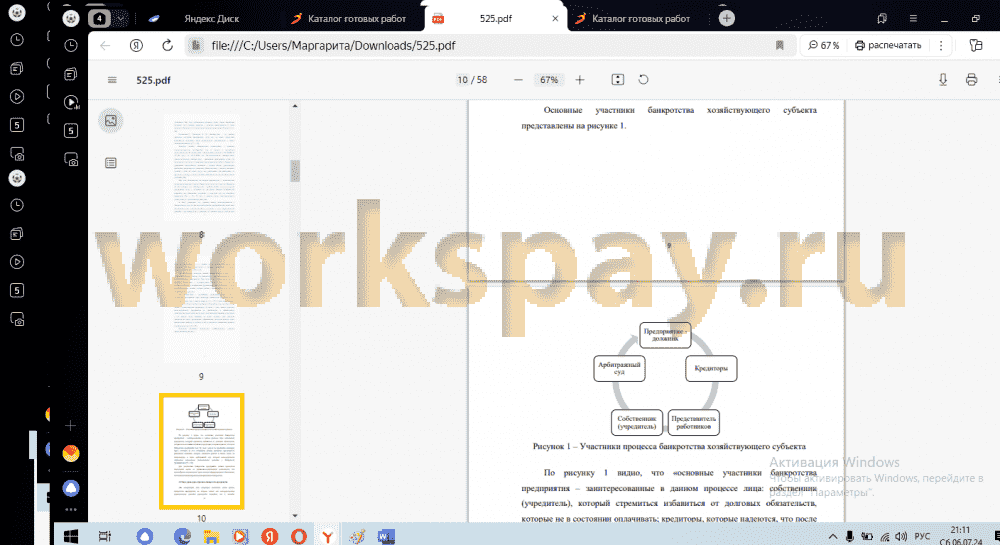Select highlighted page 10 thumbnail
This screenshot has height=545, width=1000.
[202, 451]
